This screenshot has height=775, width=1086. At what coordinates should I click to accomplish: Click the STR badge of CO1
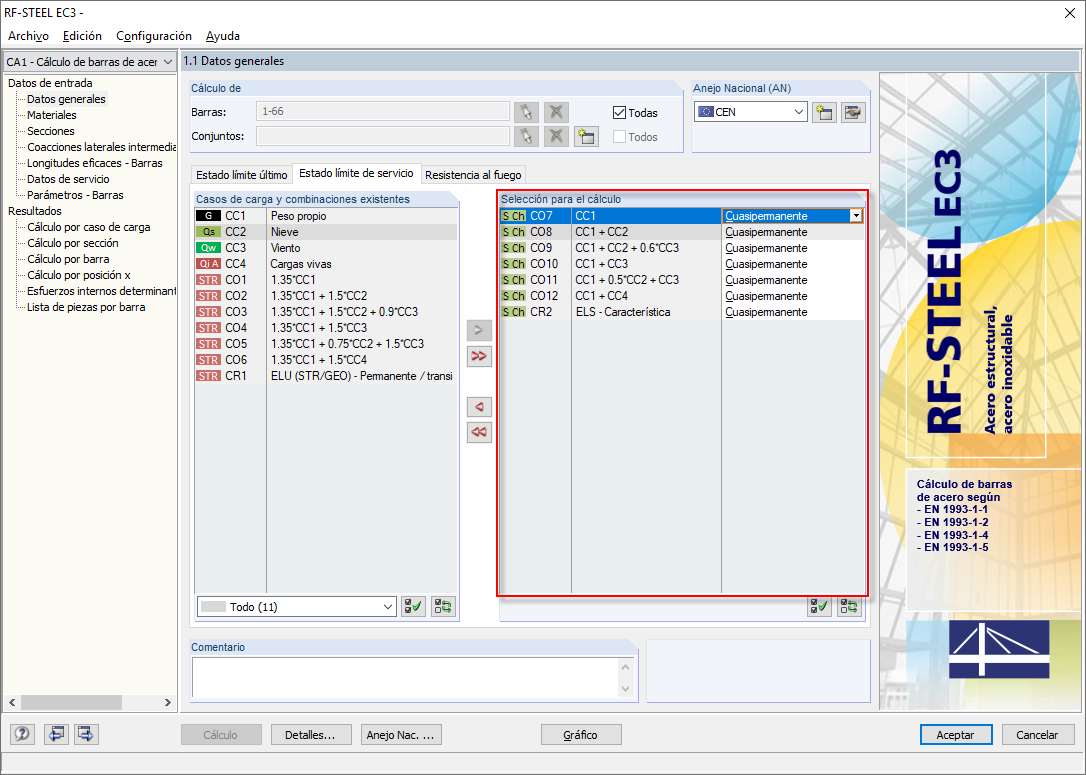click(x=208, y=280)
